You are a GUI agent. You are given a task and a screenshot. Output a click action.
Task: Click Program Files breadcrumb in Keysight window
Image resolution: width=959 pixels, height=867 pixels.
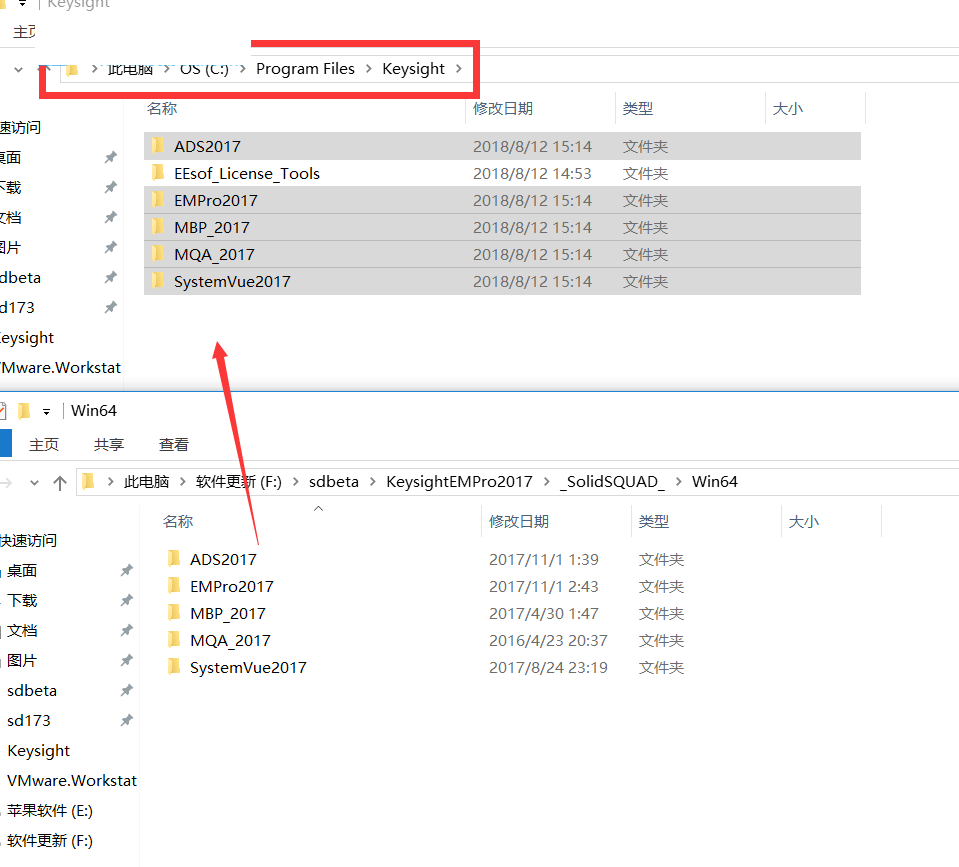(305, 69)
